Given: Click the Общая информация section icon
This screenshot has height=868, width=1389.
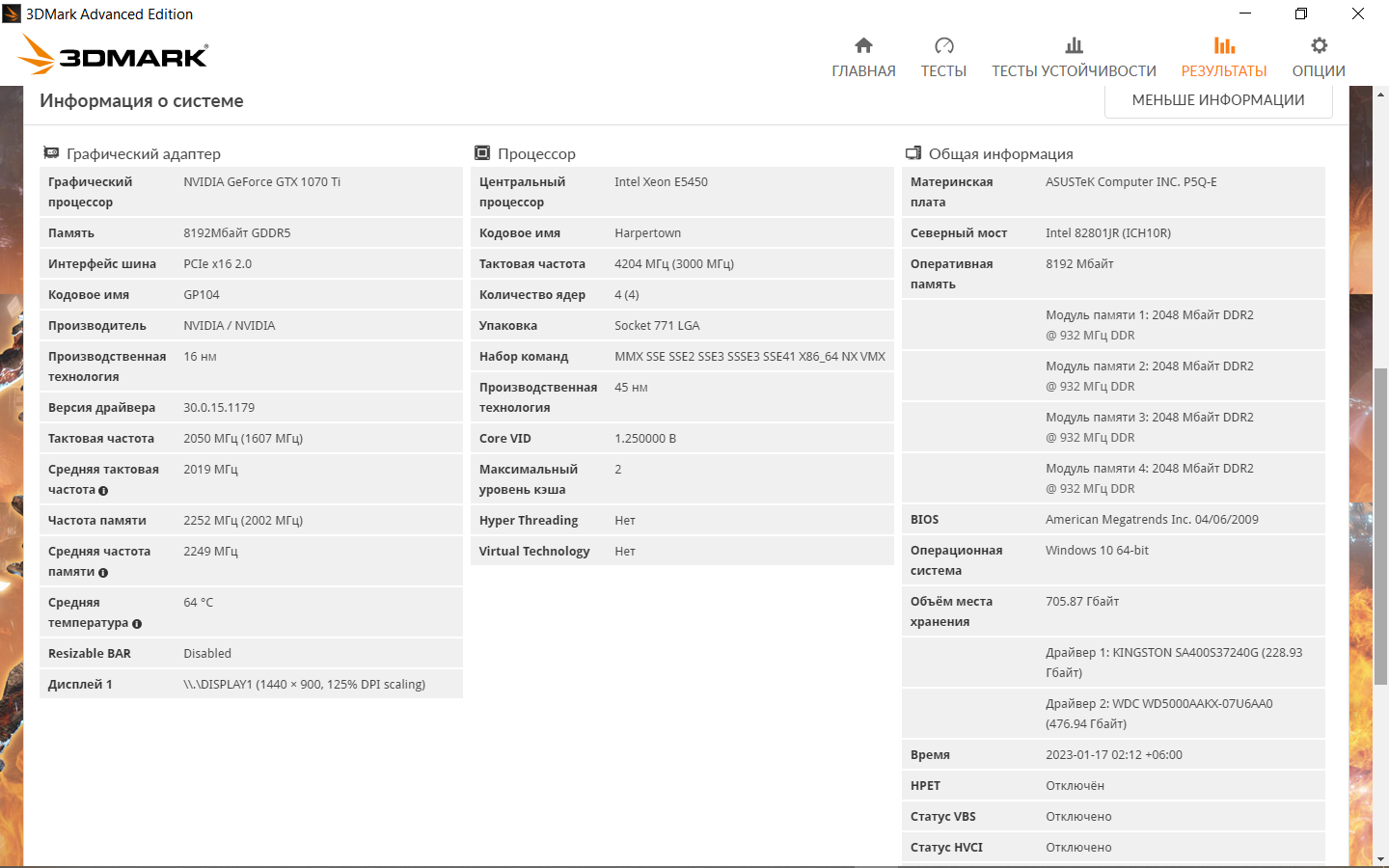Looking at the screenshot, I should click(x=913, y=153).
